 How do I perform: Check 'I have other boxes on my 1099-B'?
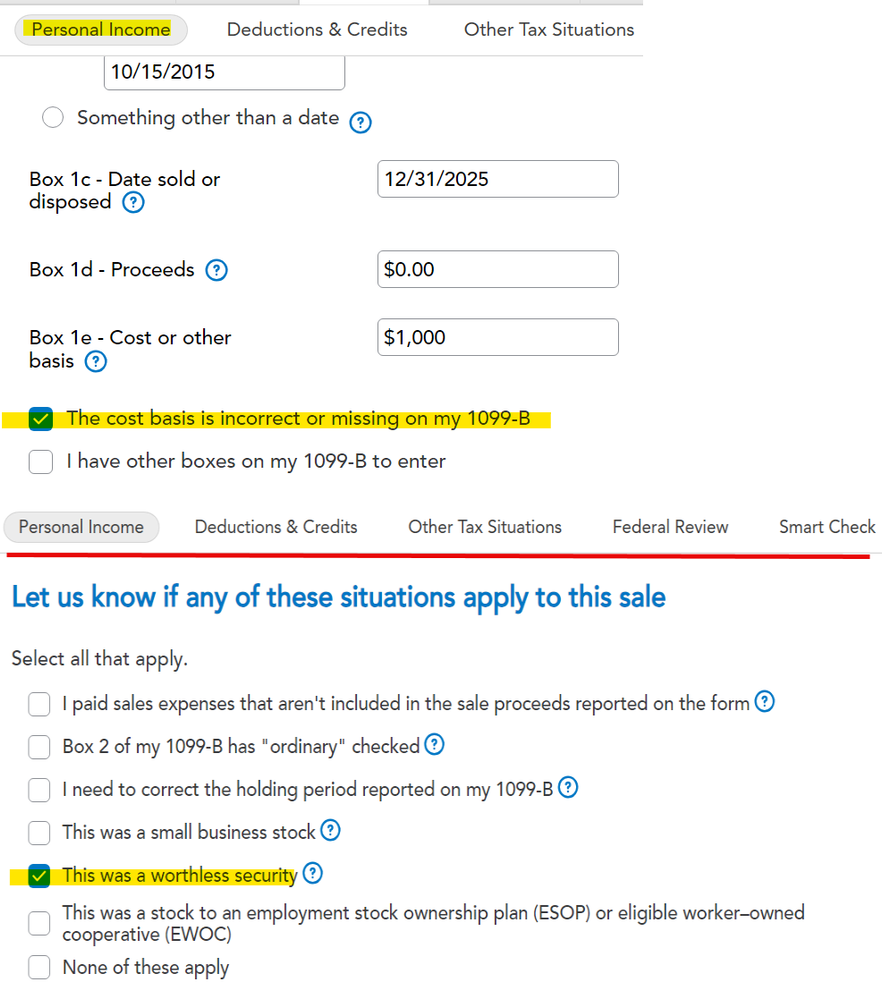coord(40,462)
